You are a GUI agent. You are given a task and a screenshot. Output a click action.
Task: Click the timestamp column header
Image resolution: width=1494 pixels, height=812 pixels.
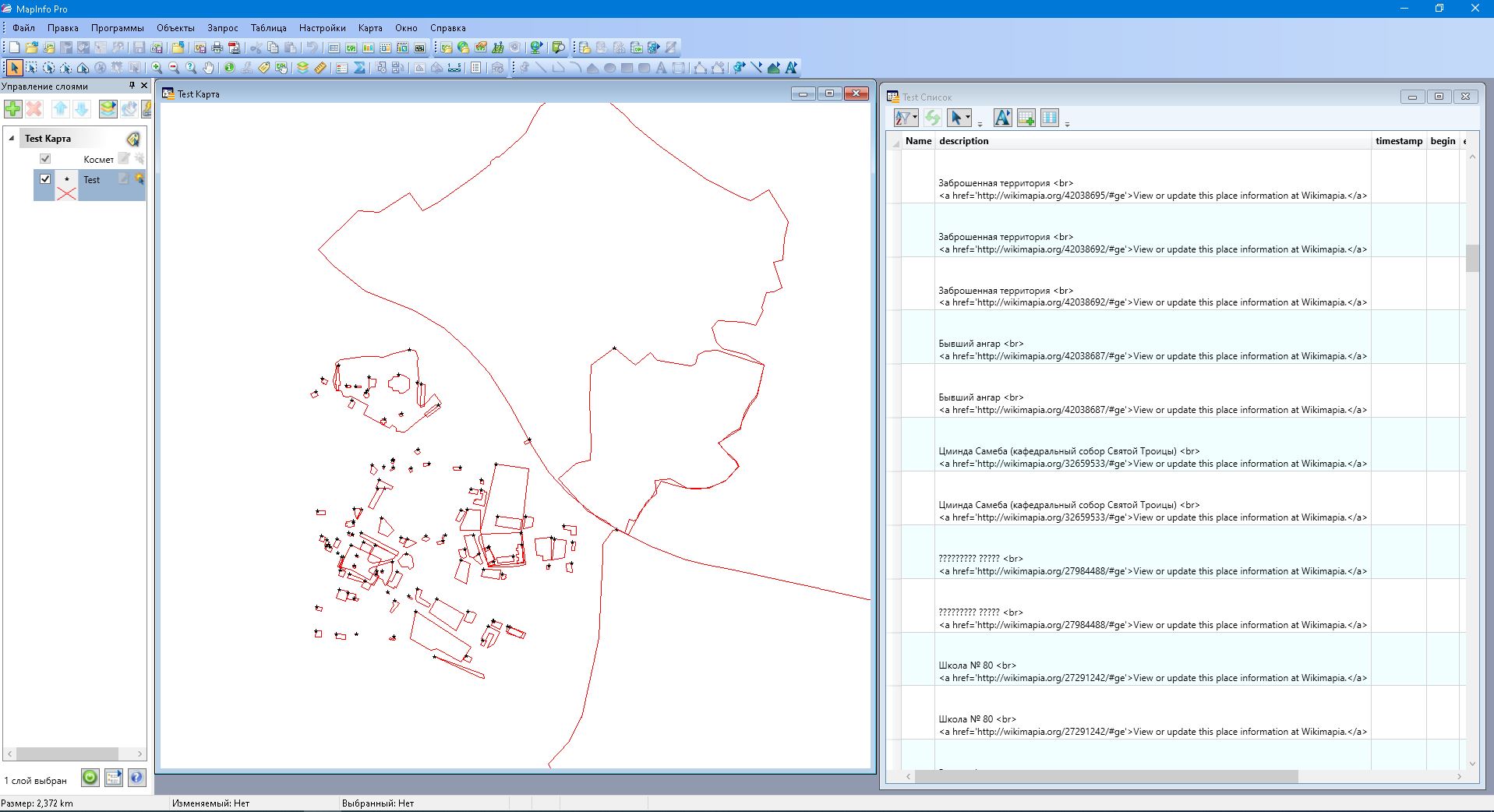click(x=1398, y=141)
